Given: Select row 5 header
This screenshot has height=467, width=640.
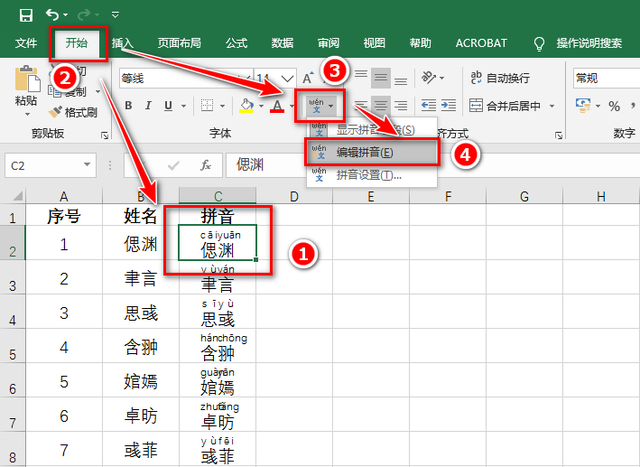Looking at the screenshot, I should pos(13,347).
